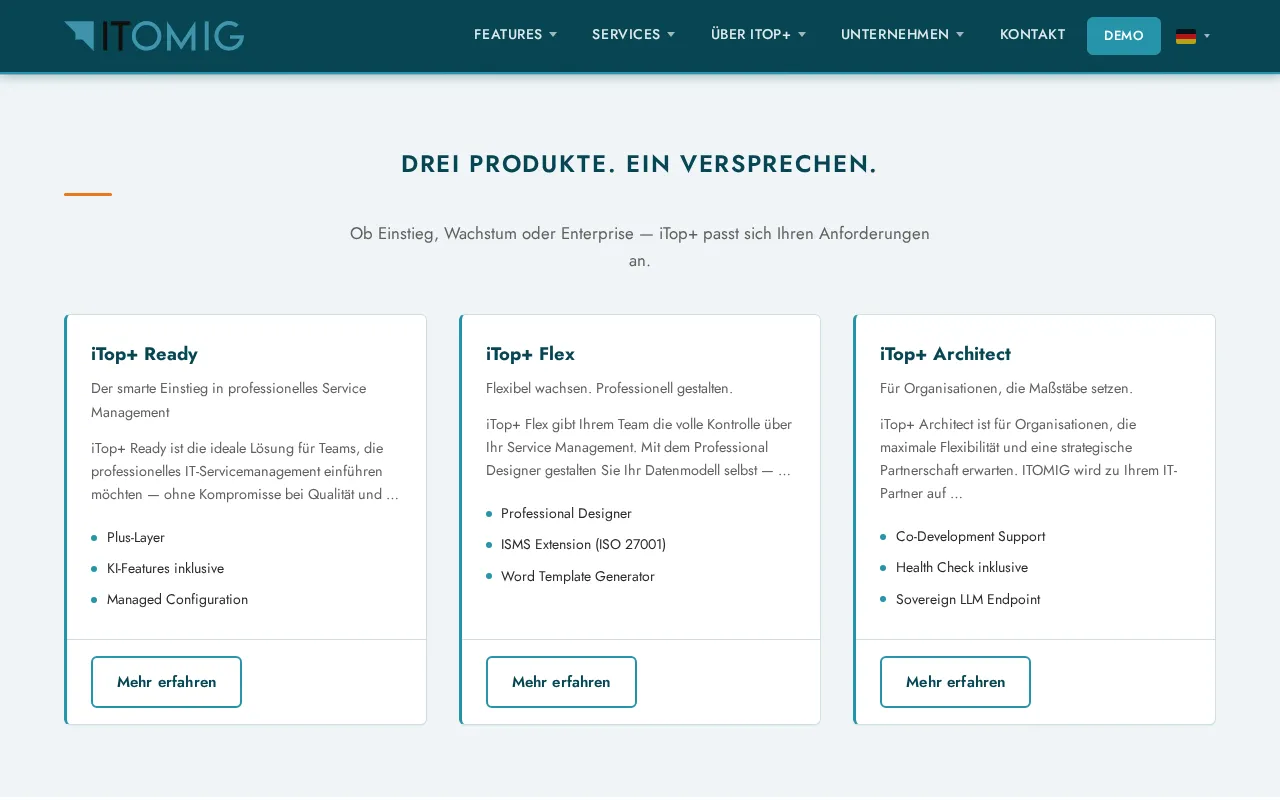Select the iTop+ Flex card title
The height and width of the screenshot is (800, 1280).
coord(530,354)
